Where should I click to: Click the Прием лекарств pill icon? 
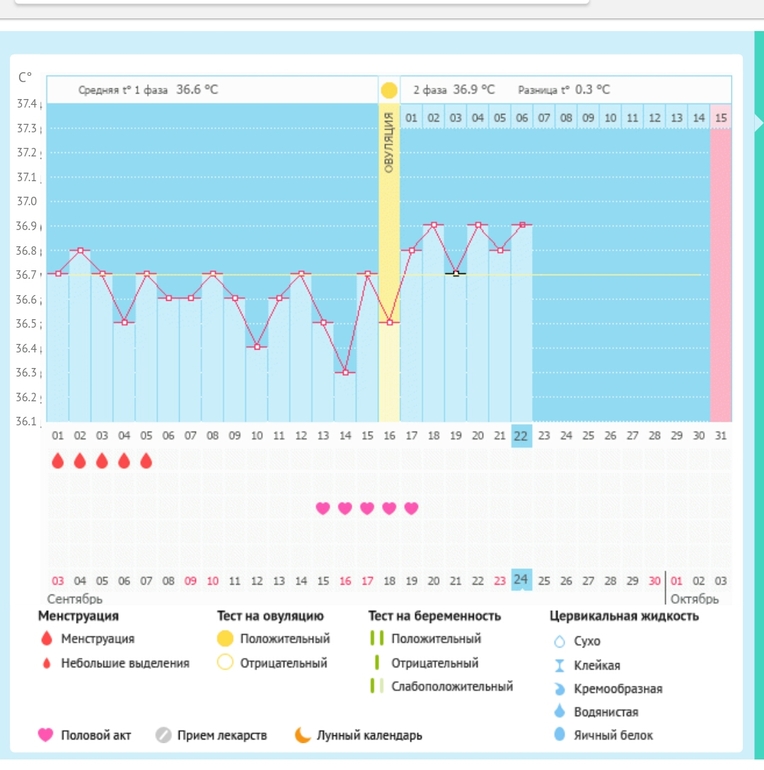tap(163, 735)
